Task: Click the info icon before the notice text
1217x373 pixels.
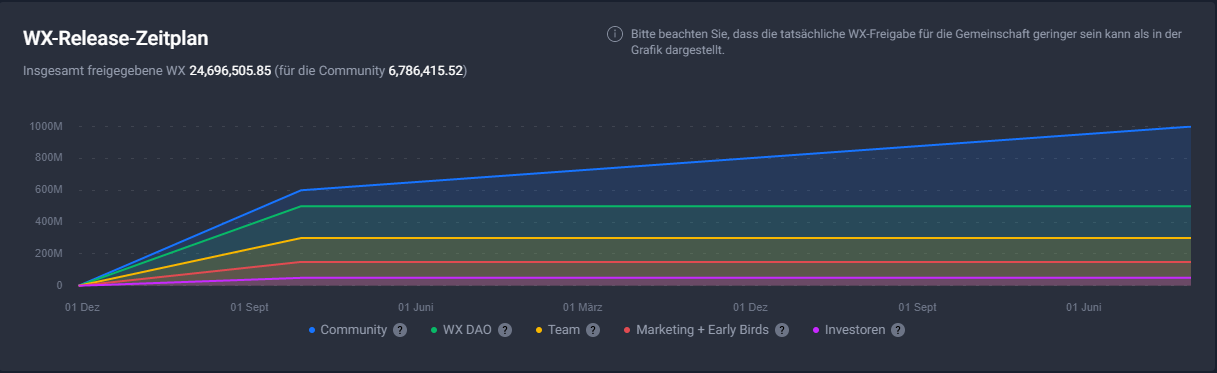Action: click(x=615, y=35)
